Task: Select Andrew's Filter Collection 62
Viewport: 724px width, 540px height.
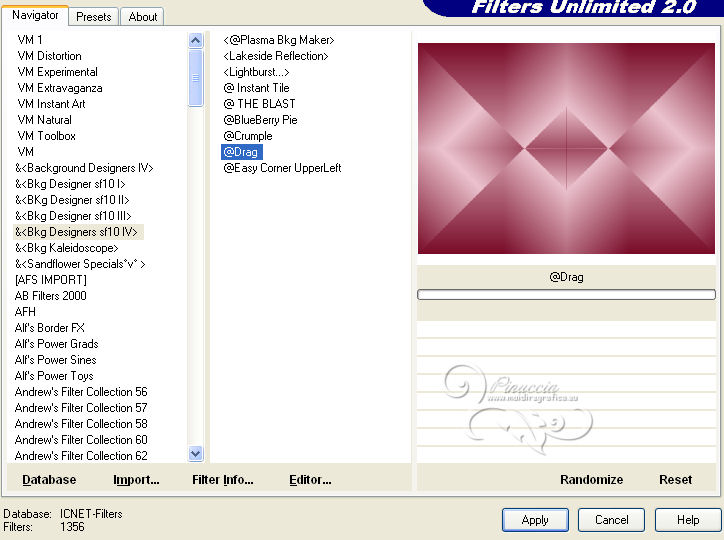Action: coord(81,456)
